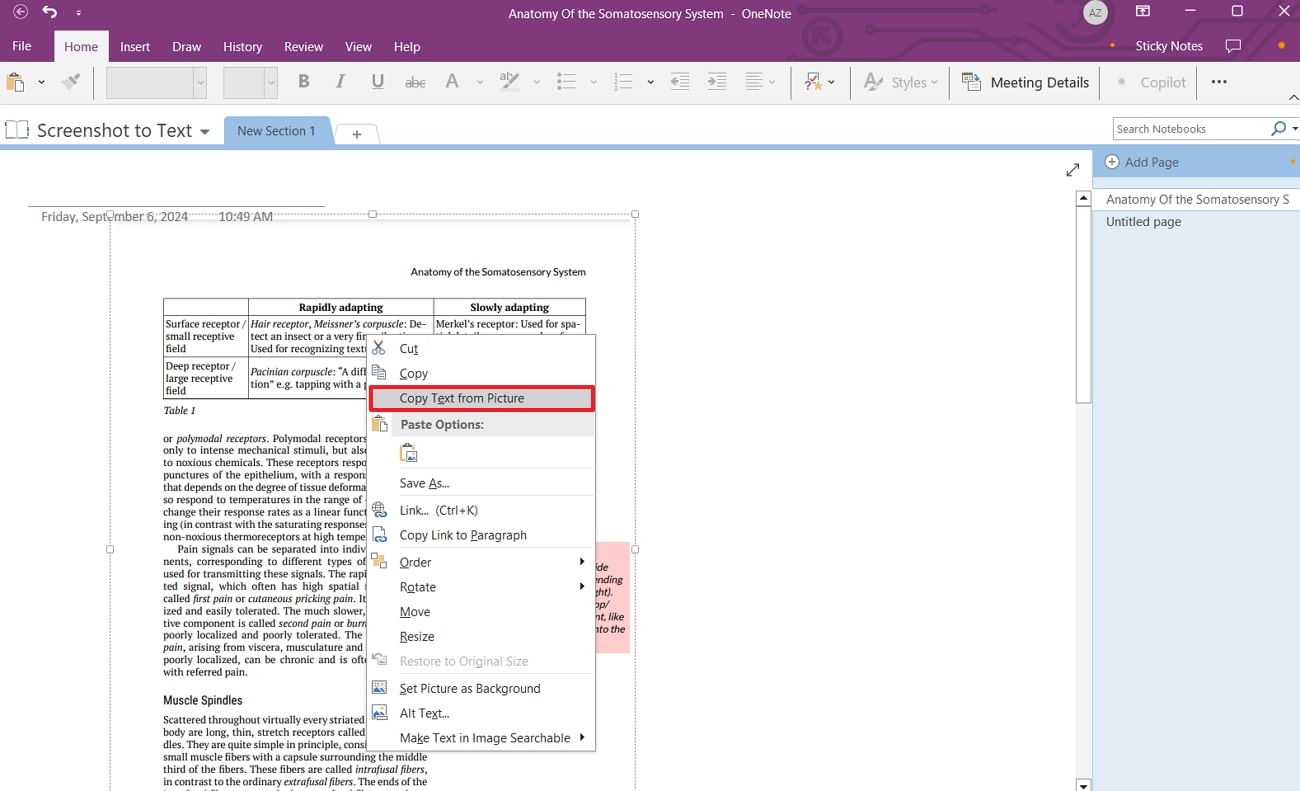Click the page vertical scrollbar thumb

click(x=1083, y=305)
